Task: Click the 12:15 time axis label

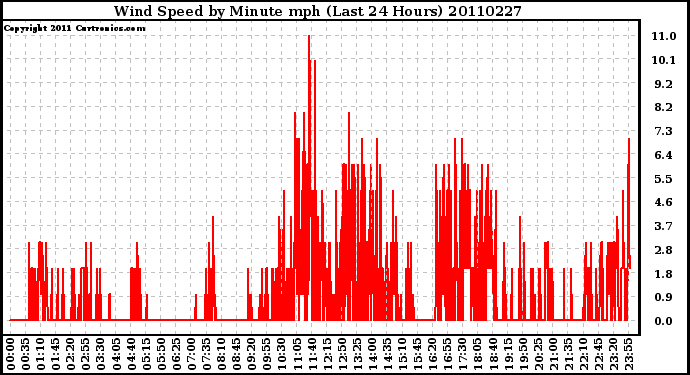Action: [x=327, y=355]
